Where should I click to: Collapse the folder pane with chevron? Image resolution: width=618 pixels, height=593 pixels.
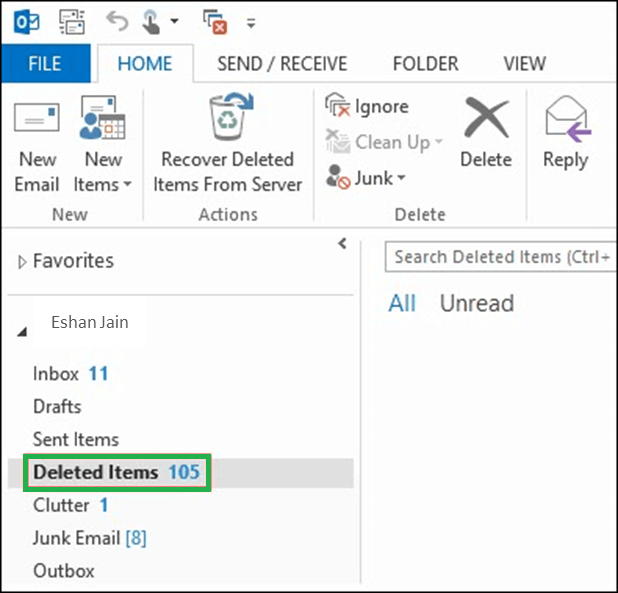point(343,244)
